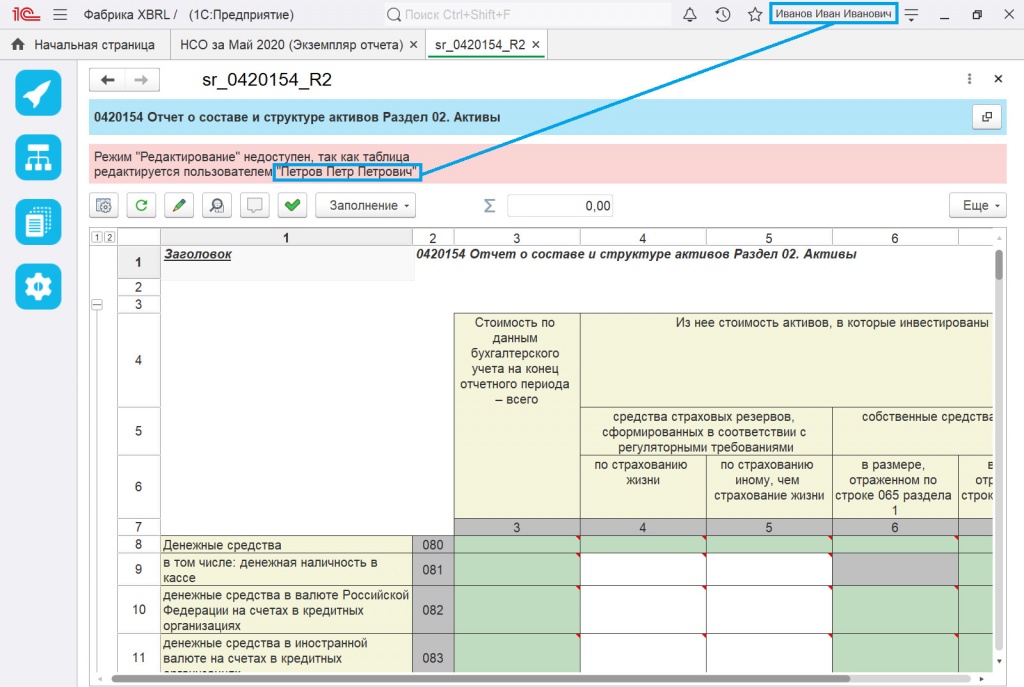Select the green cell in row 080, column 3
Image resolution: width=1024 pixels, height=687 pixels.
tap(517, 545)
